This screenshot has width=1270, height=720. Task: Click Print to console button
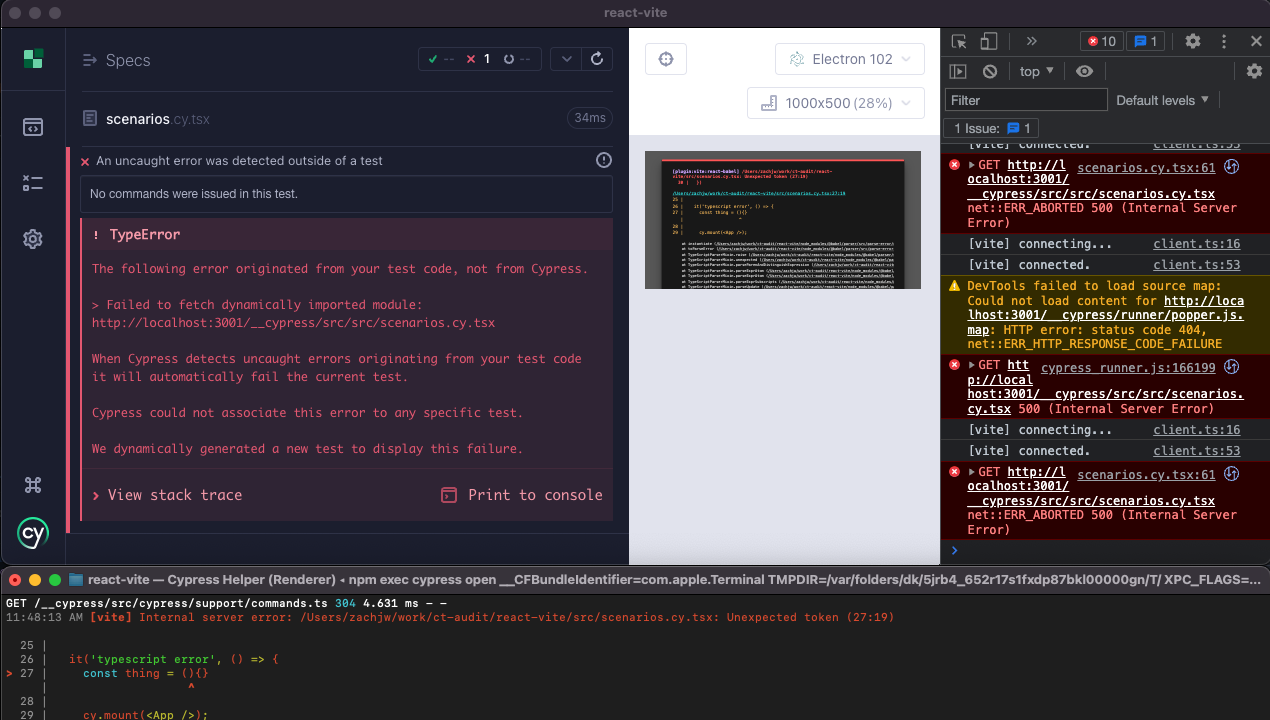pyautogui.click(x=522, y=495)
